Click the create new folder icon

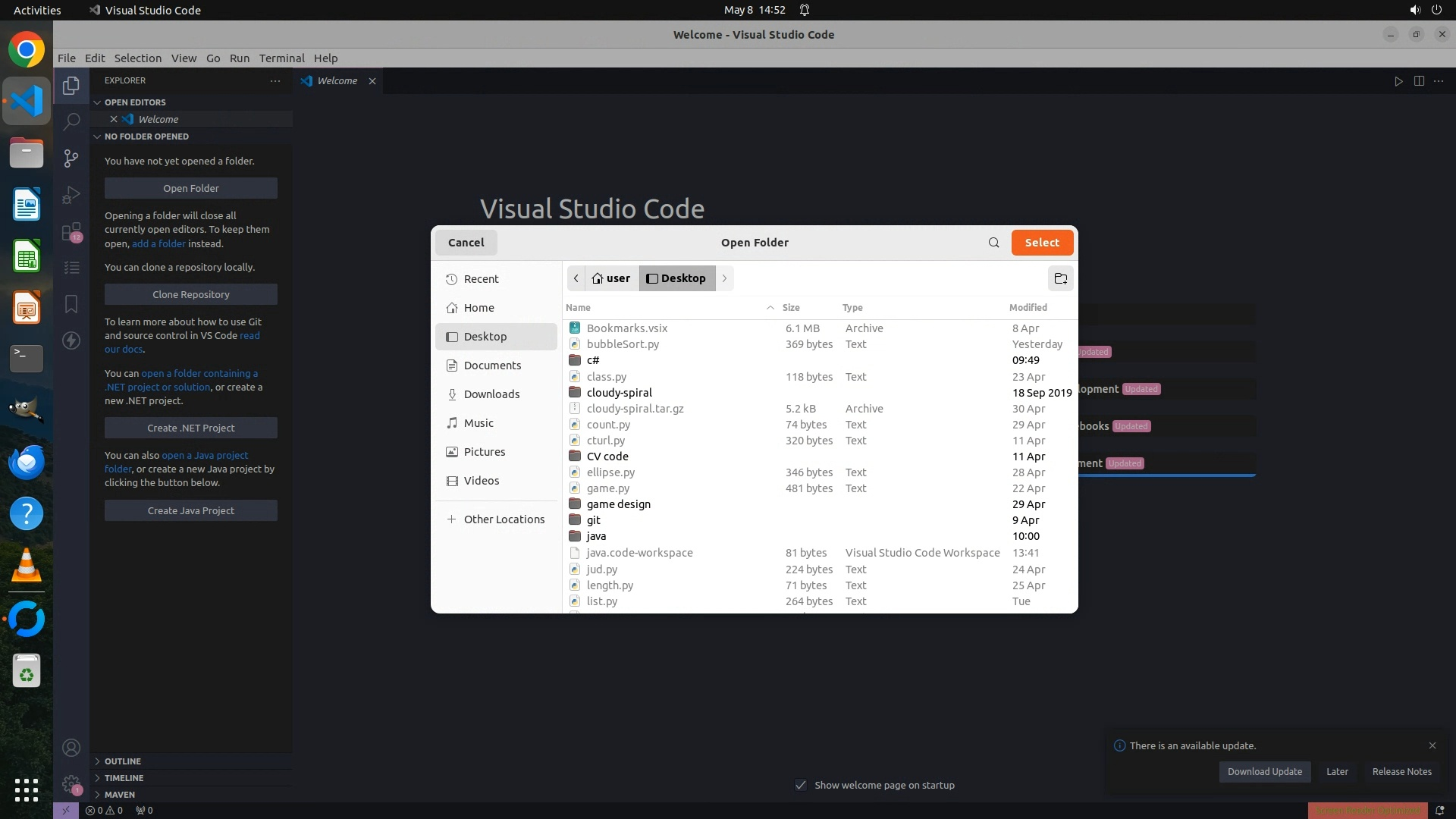(x=1060, y=278)
